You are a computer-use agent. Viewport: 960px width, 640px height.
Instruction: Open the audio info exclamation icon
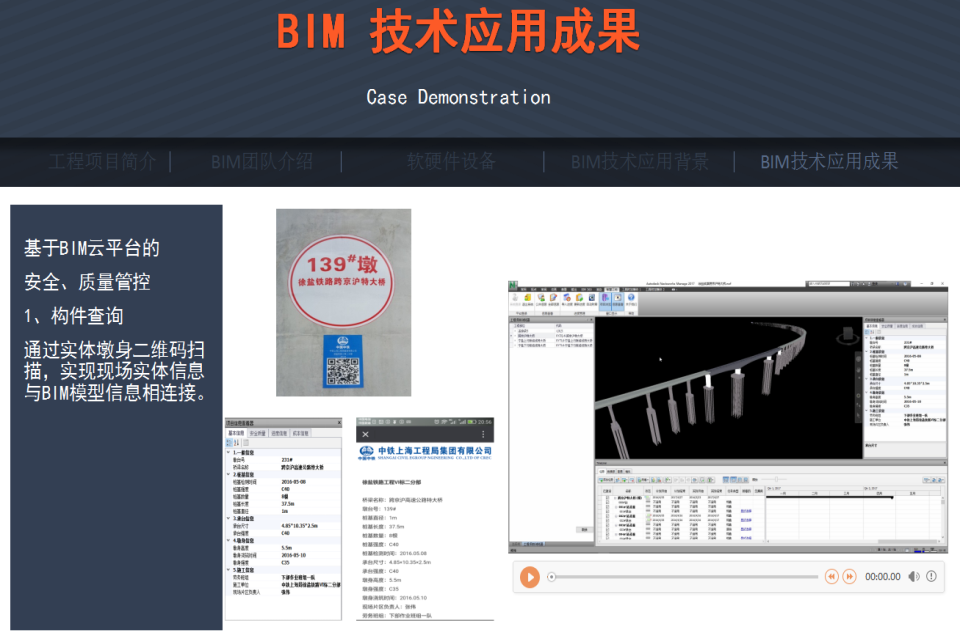point(932,577)
